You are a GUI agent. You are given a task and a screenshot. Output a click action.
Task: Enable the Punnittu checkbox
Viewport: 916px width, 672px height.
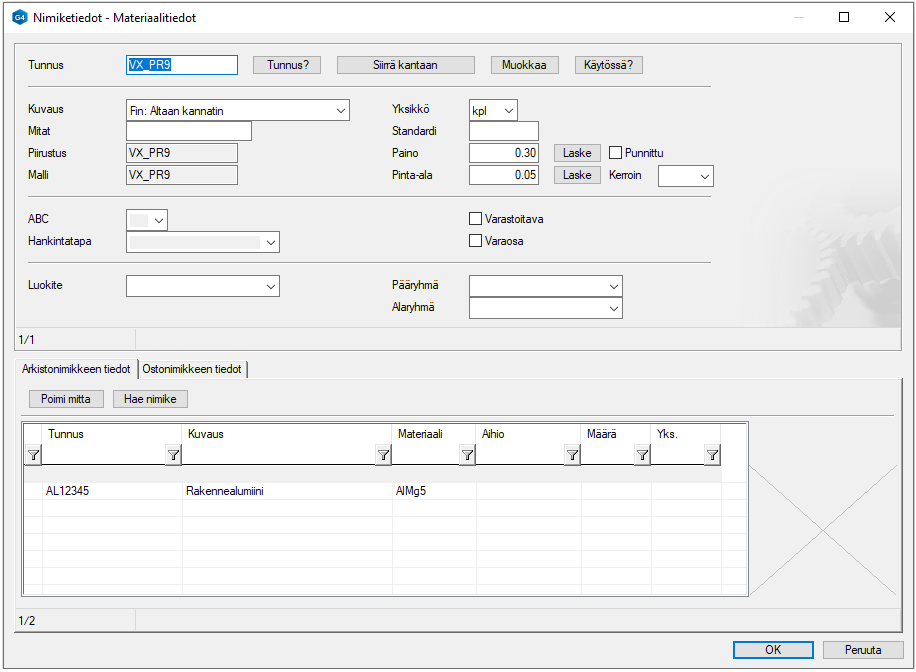tap(616, 153)
